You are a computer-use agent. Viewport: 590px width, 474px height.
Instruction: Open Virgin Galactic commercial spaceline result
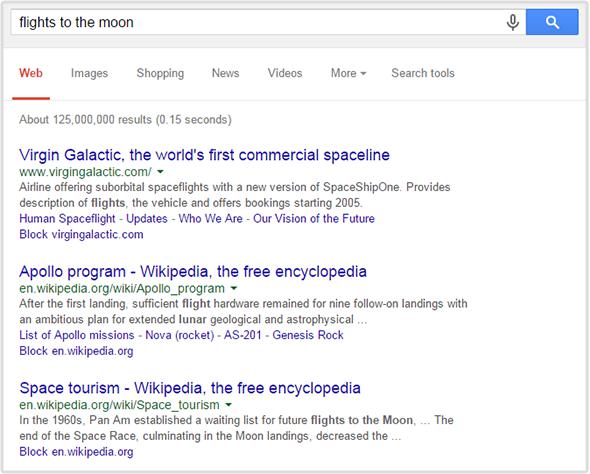204,155
